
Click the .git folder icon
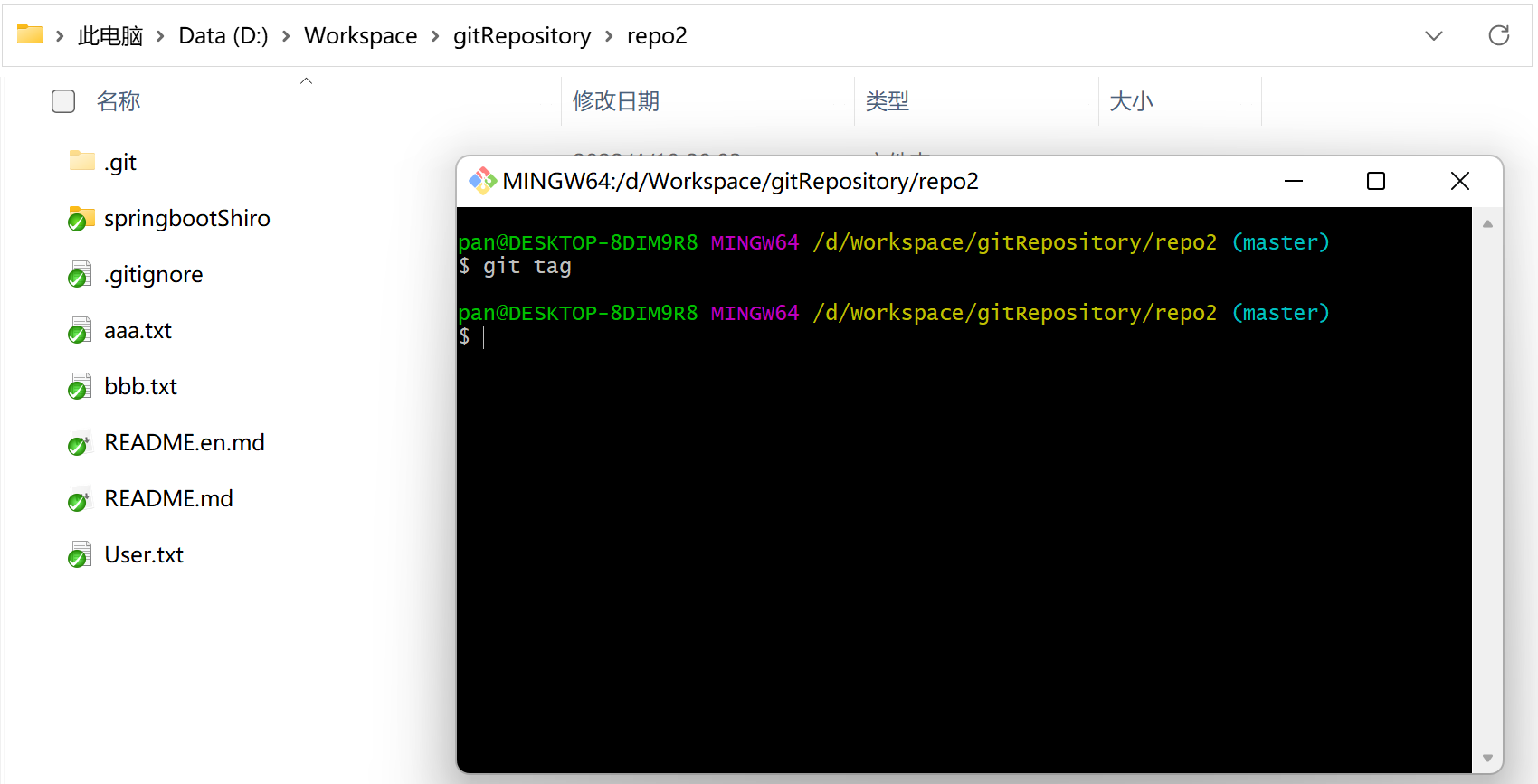tap(81, 161)
